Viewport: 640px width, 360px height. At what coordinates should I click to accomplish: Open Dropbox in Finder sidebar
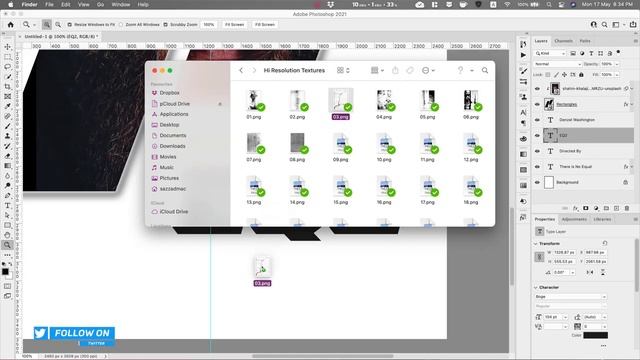coord(169,93)
